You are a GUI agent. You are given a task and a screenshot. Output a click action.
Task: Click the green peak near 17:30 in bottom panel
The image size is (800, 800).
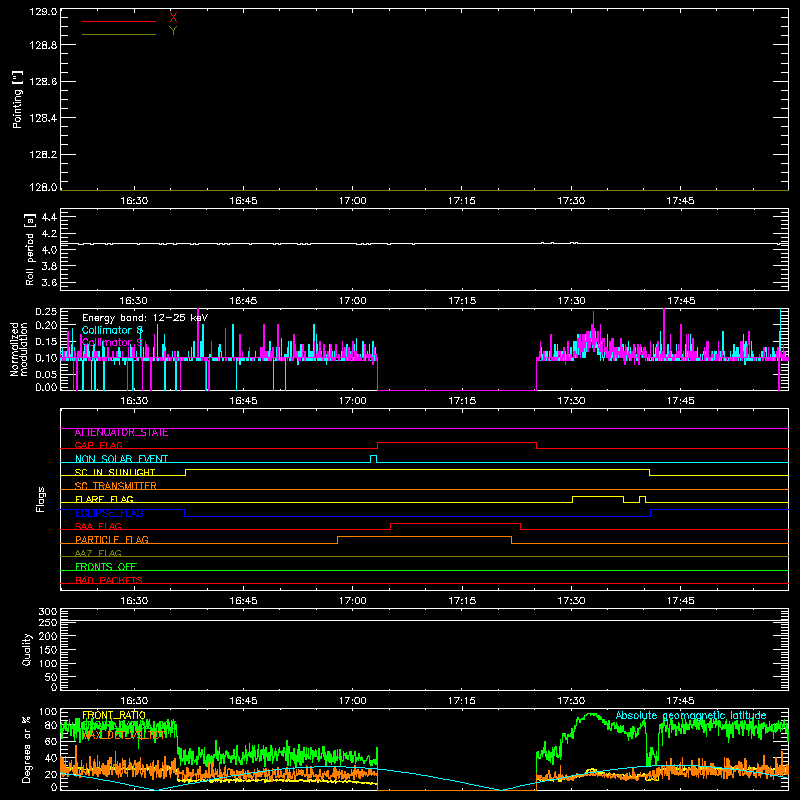click(591, 714)
